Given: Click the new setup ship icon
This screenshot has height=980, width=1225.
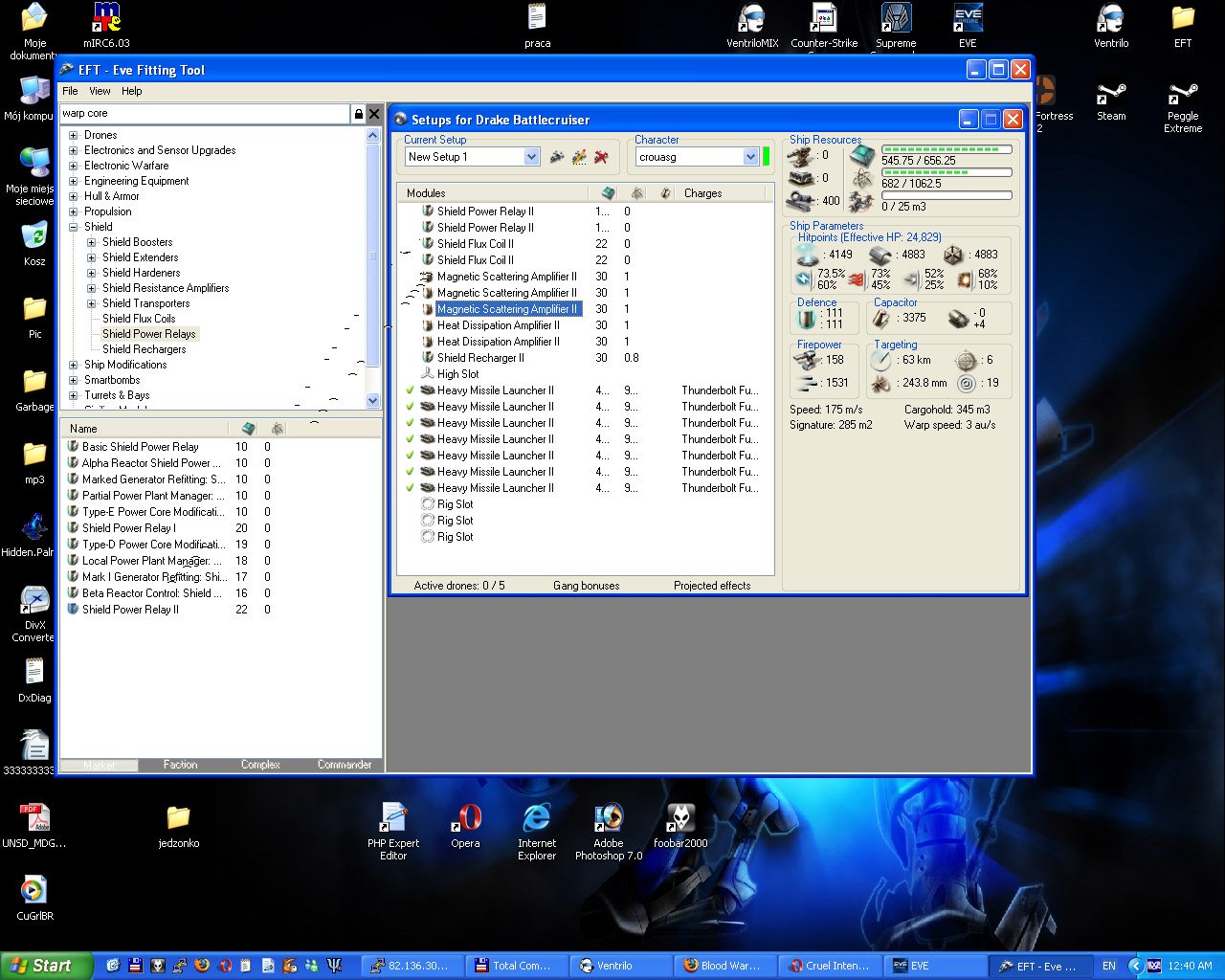Looking at the screenshot, I should [x=557, y=157].
